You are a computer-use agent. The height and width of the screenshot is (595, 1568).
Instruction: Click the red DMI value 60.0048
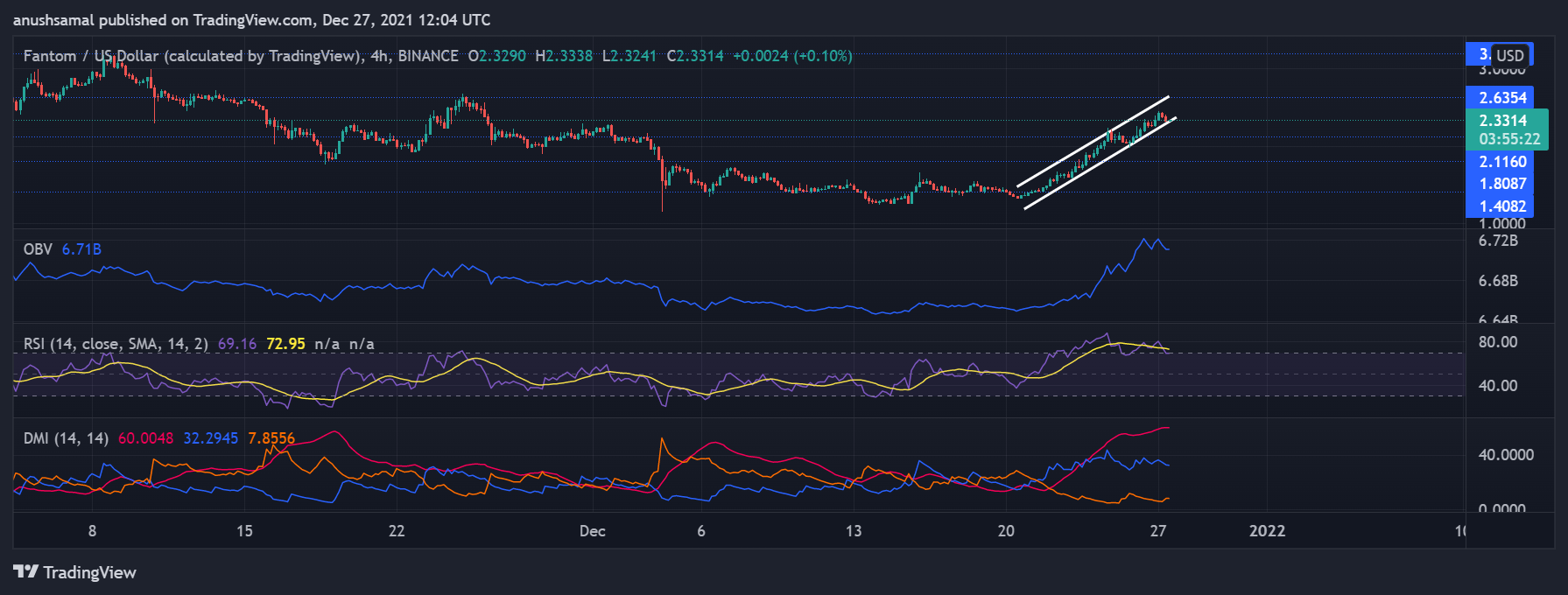point(145,438)
